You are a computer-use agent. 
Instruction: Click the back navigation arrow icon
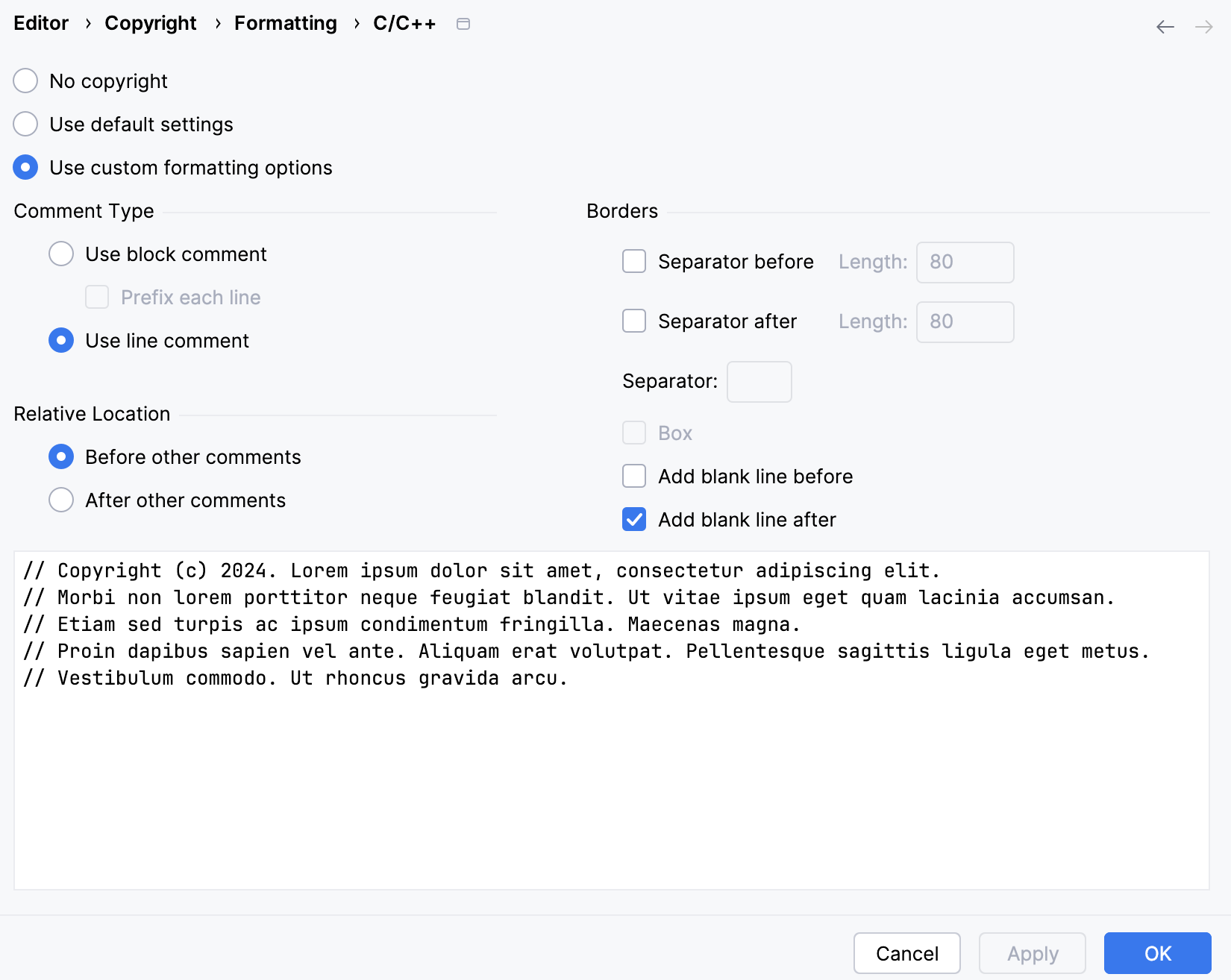point(1164,26)
